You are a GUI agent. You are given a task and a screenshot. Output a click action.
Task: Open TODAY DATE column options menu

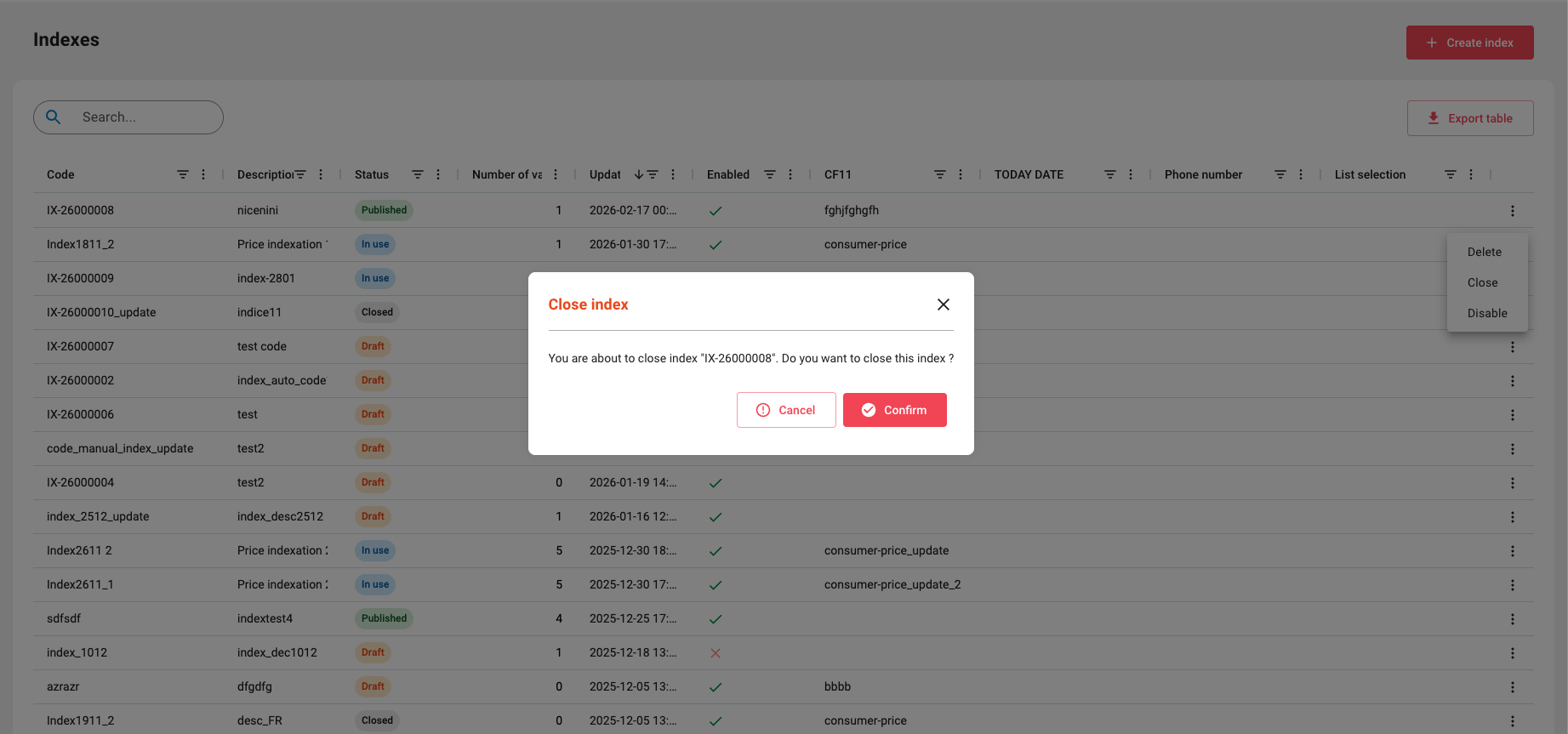tap(1131, 174)
